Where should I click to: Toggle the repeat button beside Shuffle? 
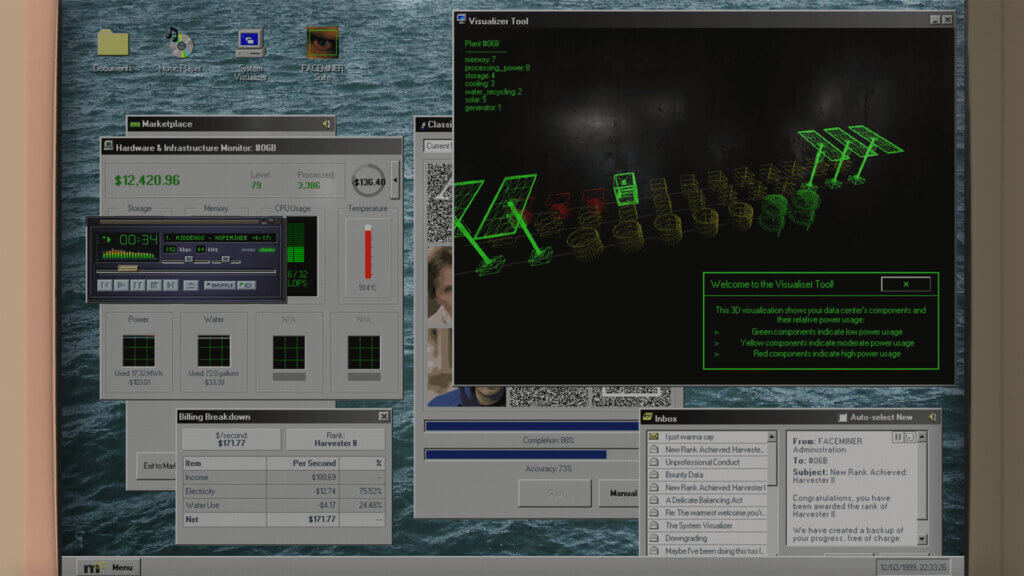(x=246, y=285)
